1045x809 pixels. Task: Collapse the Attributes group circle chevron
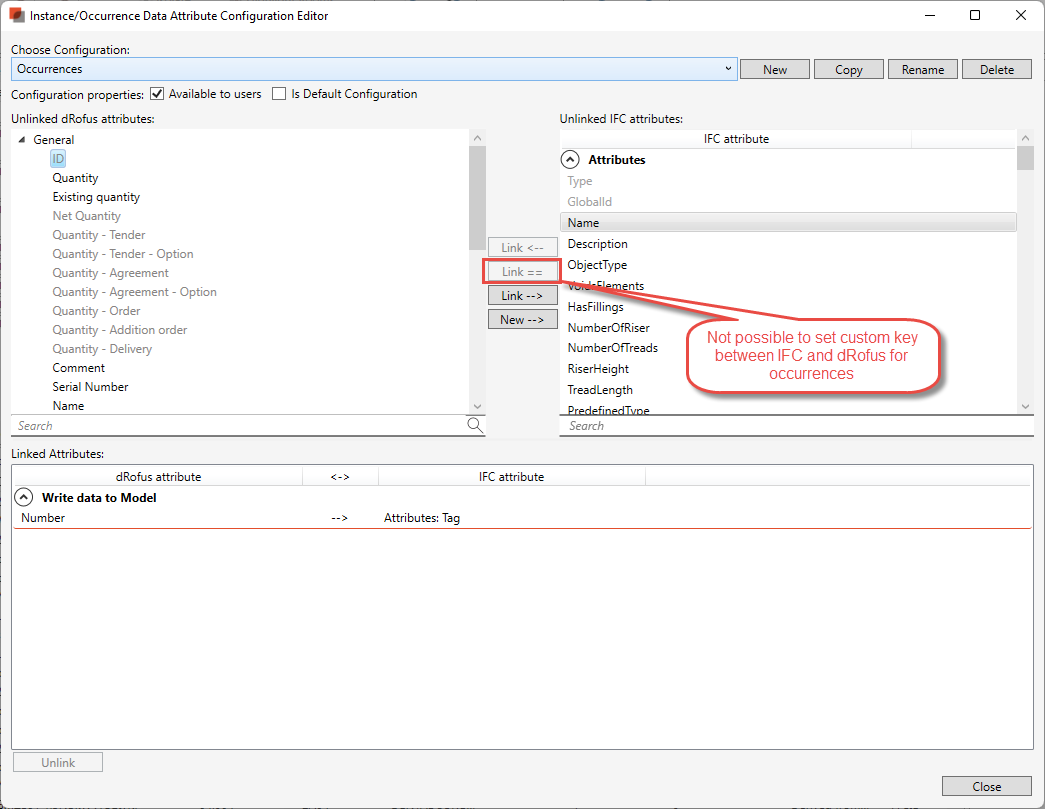(x=570, y=159)
